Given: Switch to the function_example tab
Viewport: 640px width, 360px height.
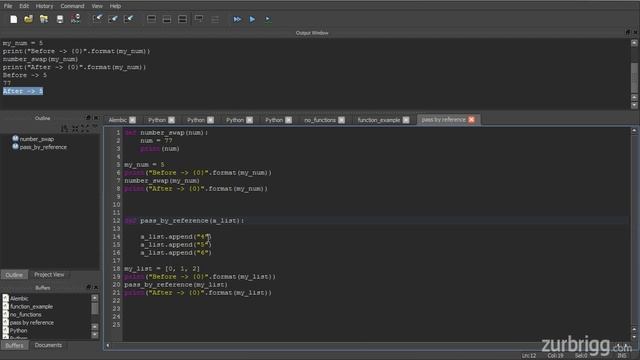Looking at the screenshot, I should pos(379,120).
